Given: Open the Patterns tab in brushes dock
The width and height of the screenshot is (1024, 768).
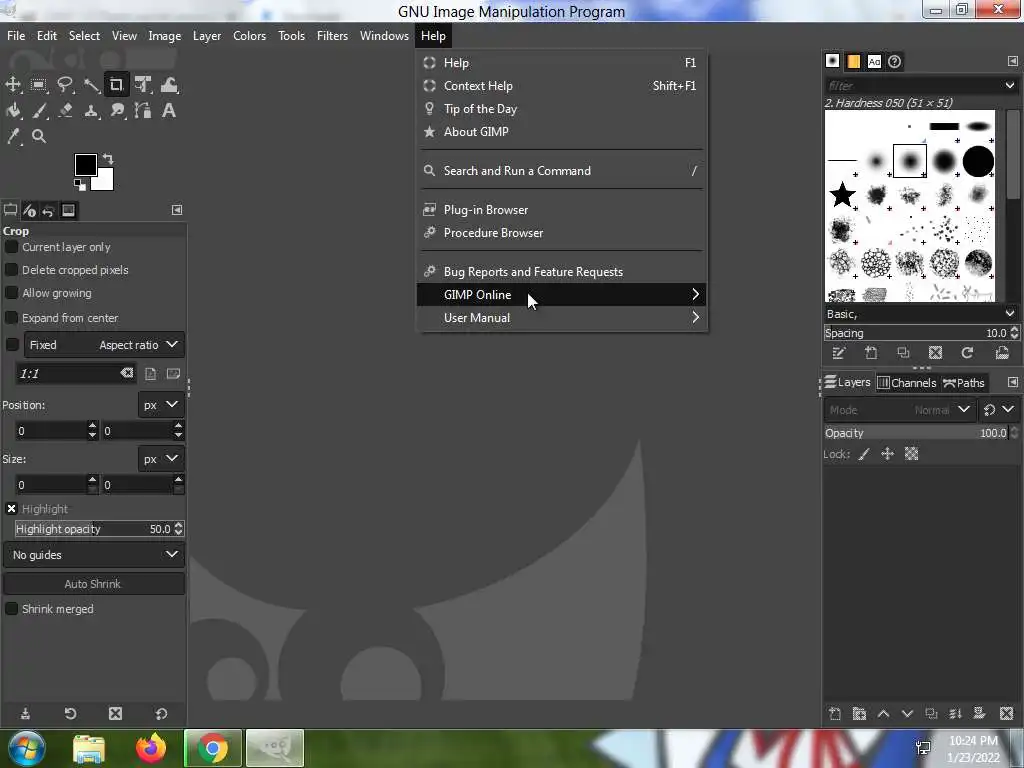Looking at the screenshot, I should tap(854, 61).
